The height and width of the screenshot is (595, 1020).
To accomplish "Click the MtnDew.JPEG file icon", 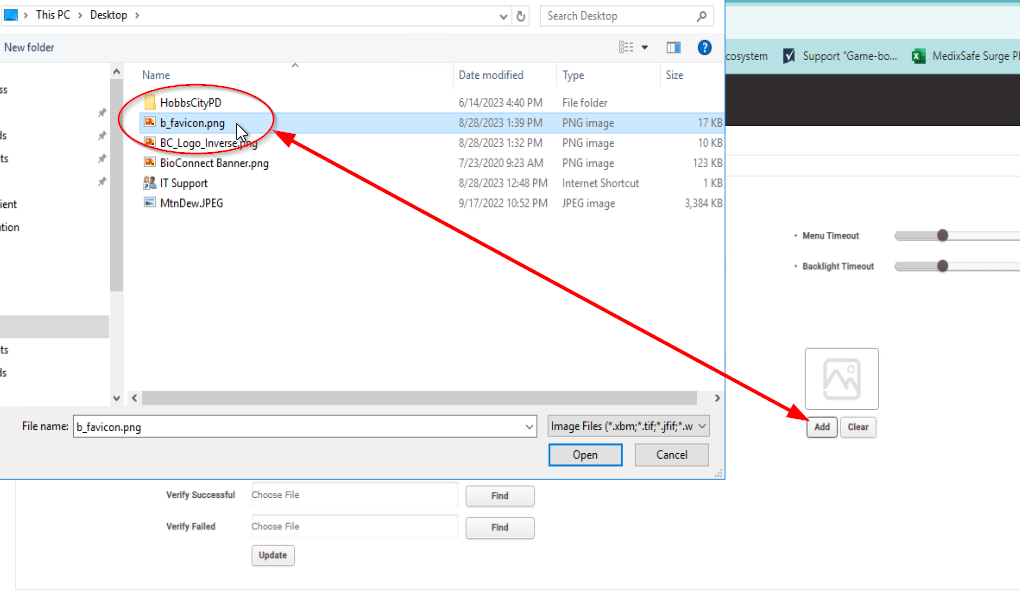I will [150, 203].
